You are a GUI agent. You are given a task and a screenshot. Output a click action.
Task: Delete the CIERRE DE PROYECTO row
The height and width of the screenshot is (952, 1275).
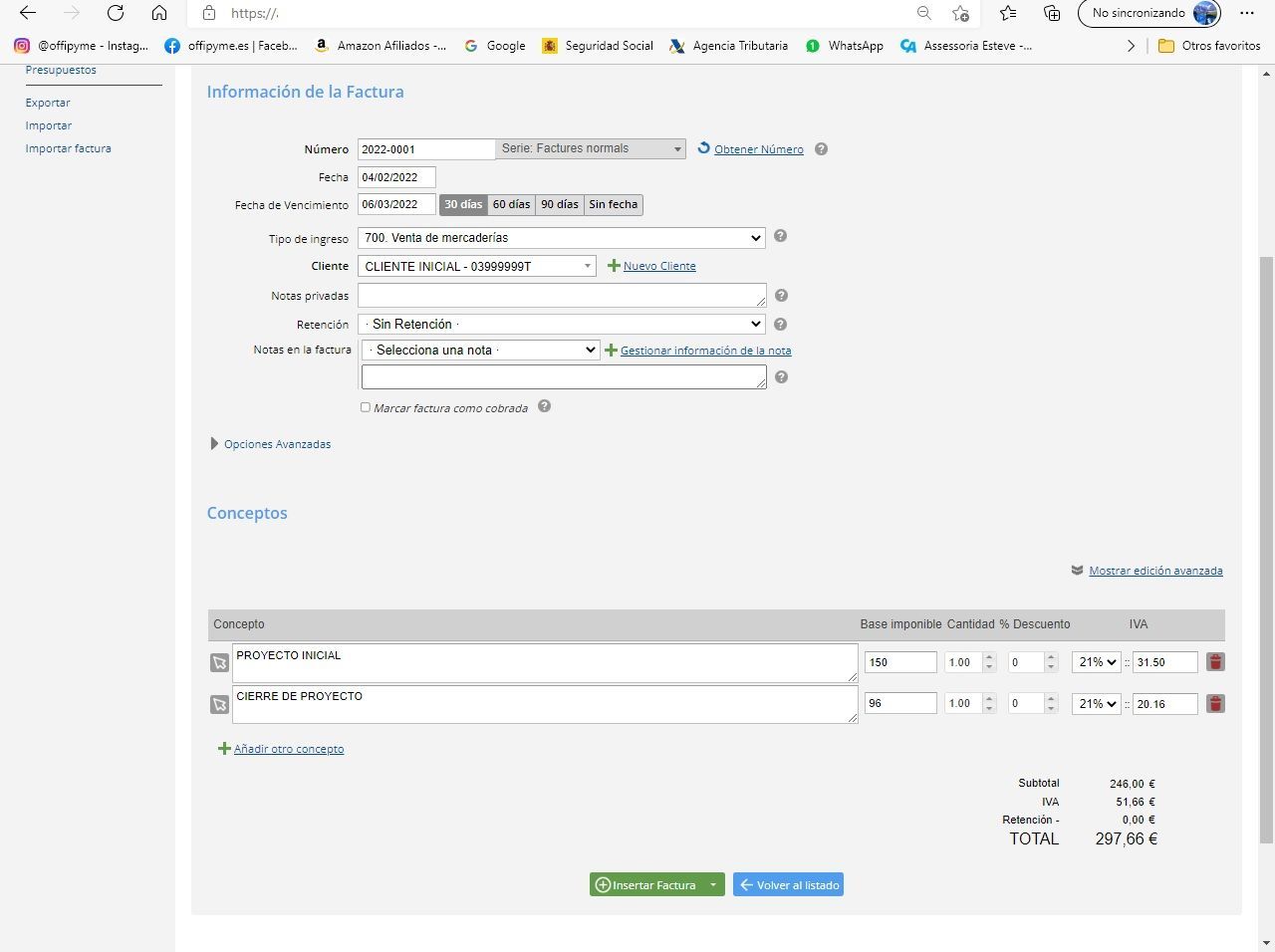tap(1215, 704)
